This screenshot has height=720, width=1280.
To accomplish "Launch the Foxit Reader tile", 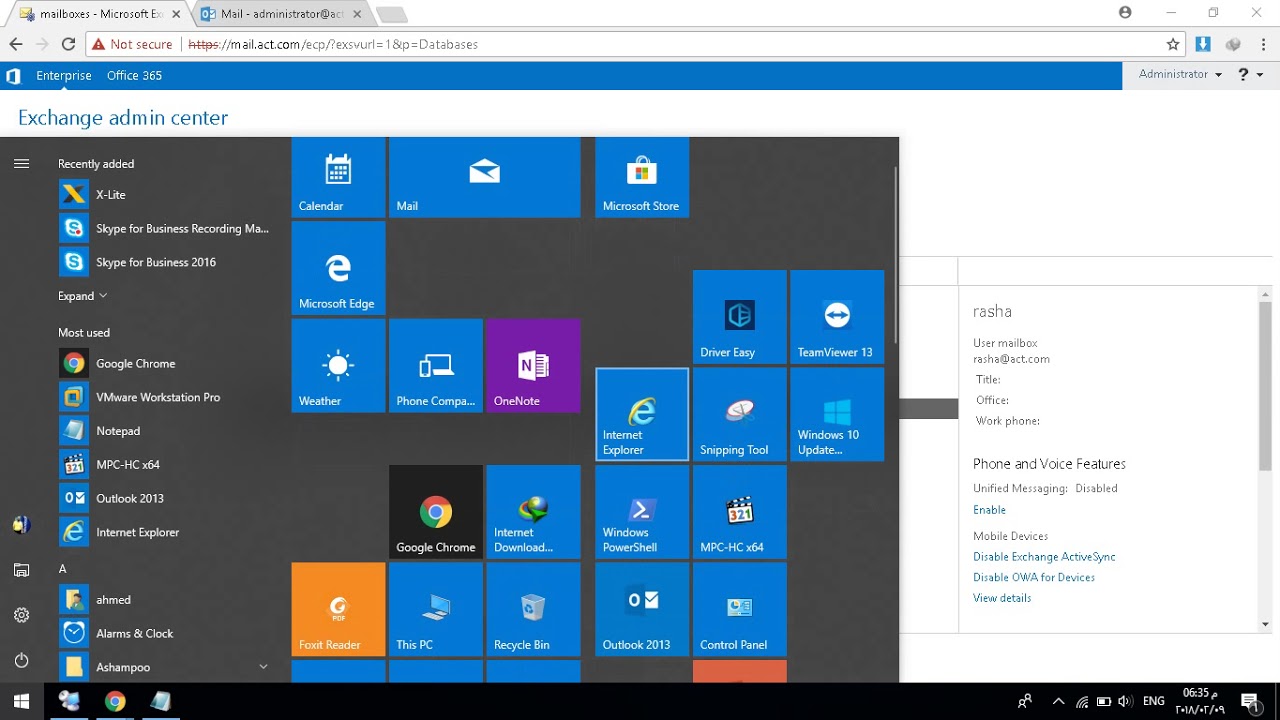I will pos(338,609).
